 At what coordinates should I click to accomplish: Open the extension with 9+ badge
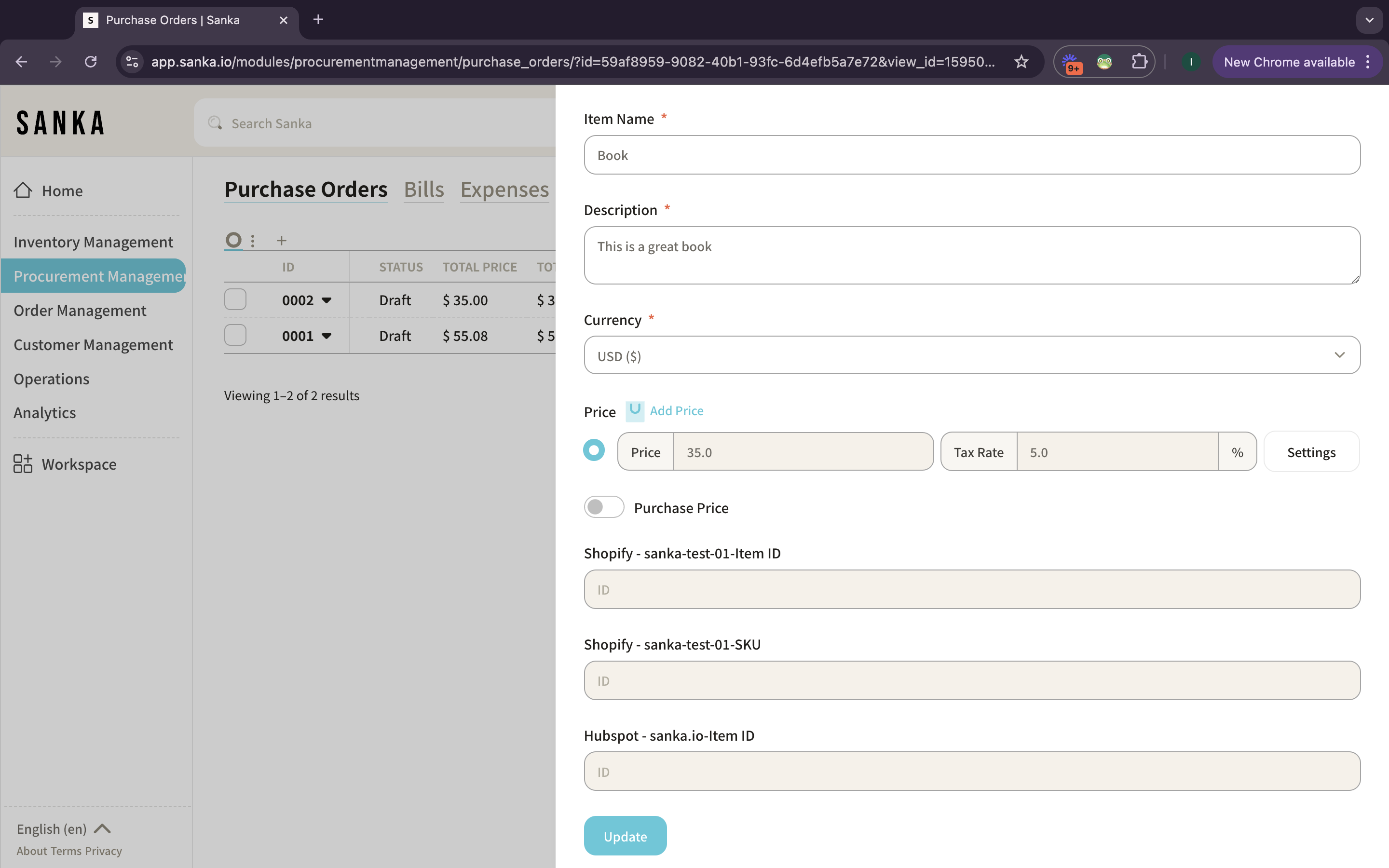1071,62
